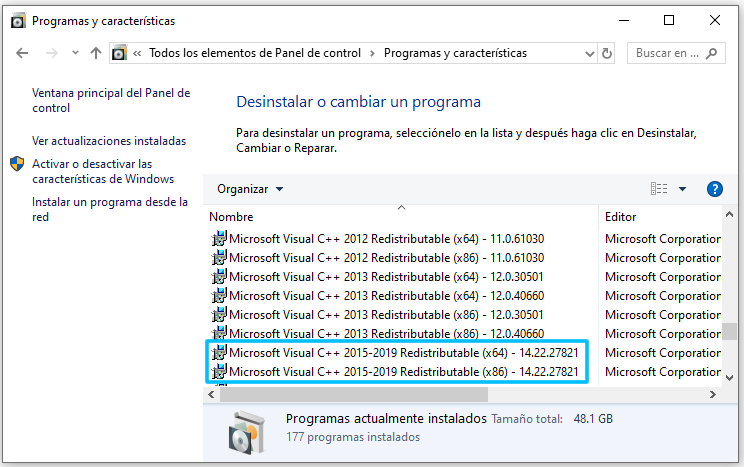Open the blue Help button
The width and height of the screenshot is (744, 467).
[x=715, y=189]
